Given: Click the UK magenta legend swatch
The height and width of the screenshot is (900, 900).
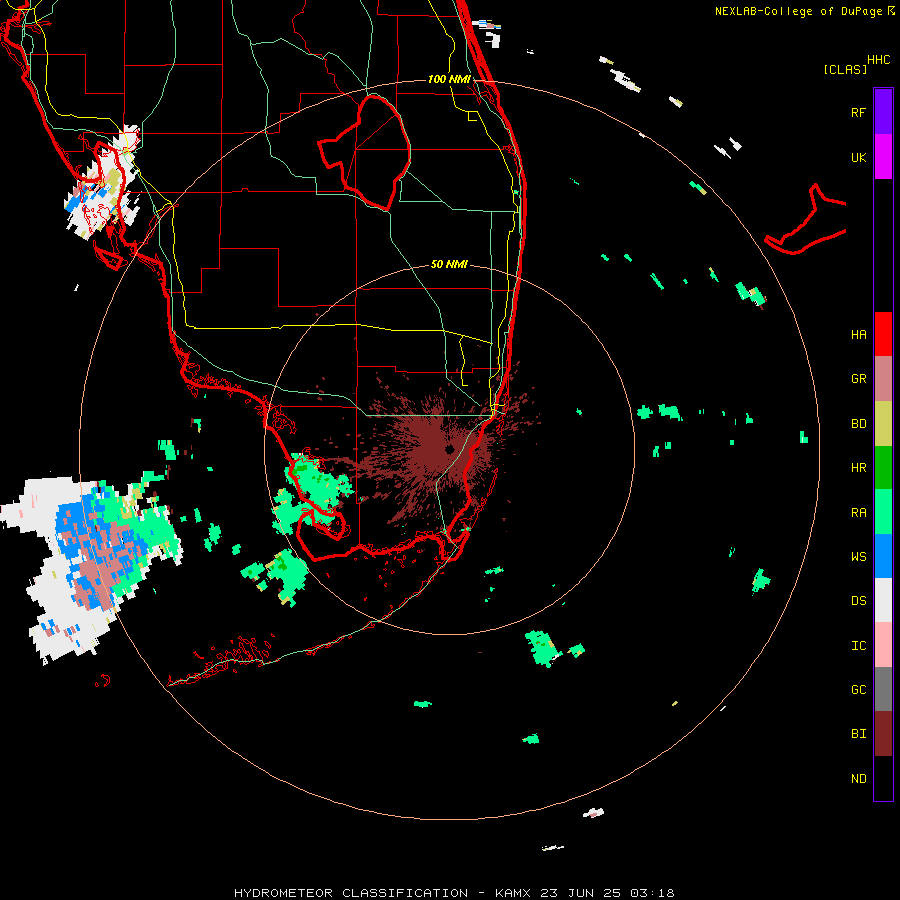Looking at the screenshot, I should point(883,157).
